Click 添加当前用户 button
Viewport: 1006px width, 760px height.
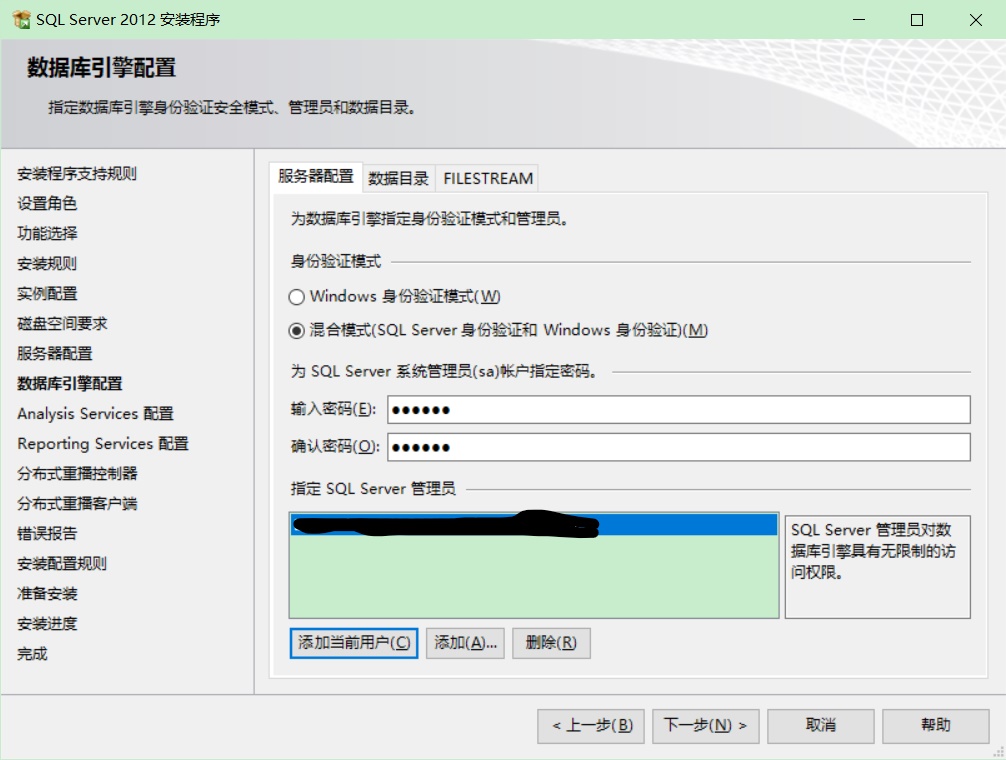pyautogui.click(x=354, y=643)
